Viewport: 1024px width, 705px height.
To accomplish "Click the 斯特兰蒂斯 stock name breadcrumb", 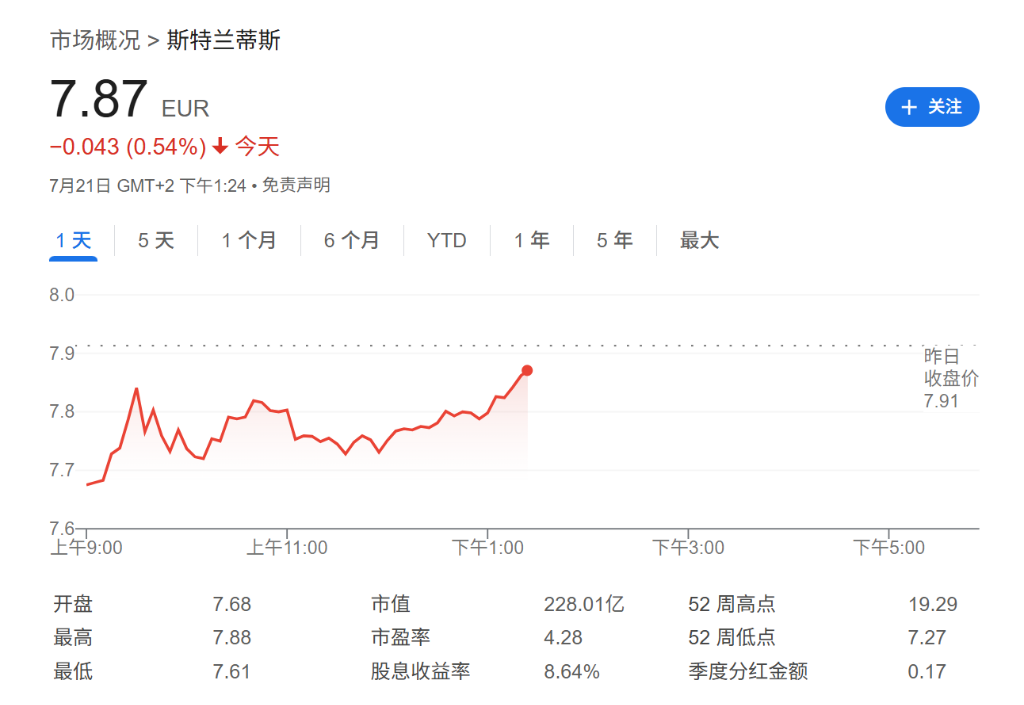I will tap(224, 40).
